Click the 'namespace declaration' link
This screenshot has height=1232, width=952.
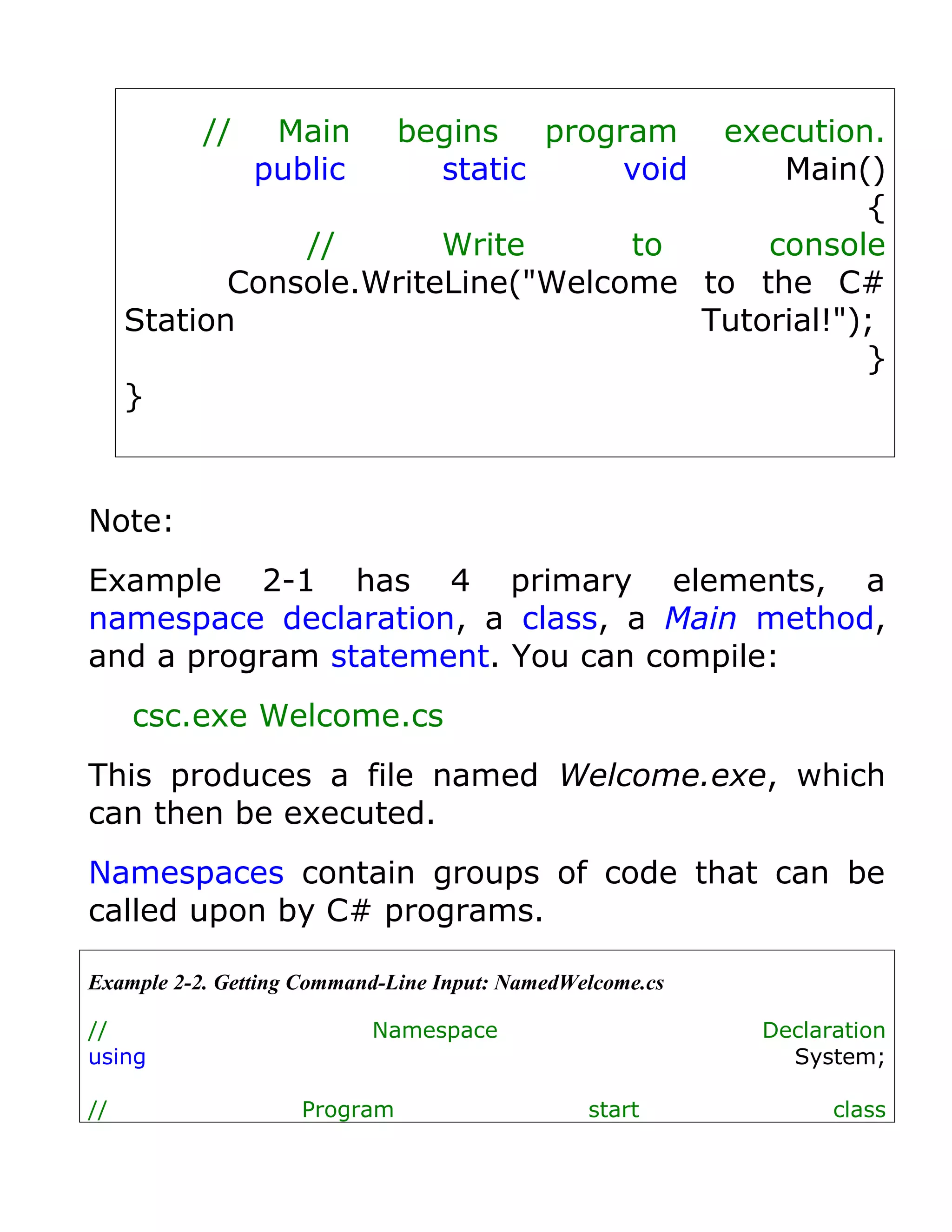271,619
